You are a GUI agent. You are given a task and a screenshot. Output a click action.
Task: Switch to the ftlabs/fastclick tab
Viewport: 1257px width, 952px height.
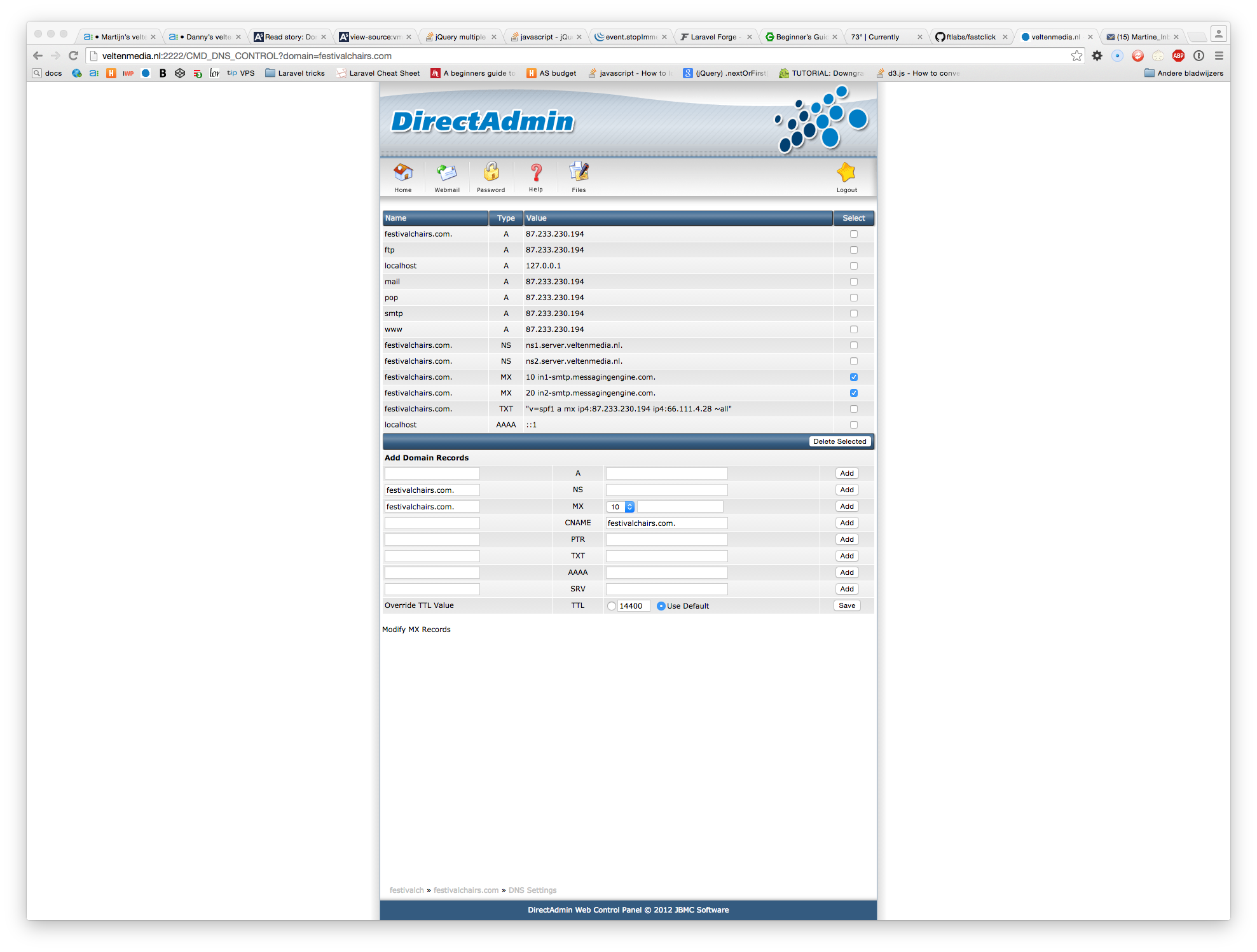point(970,37)
